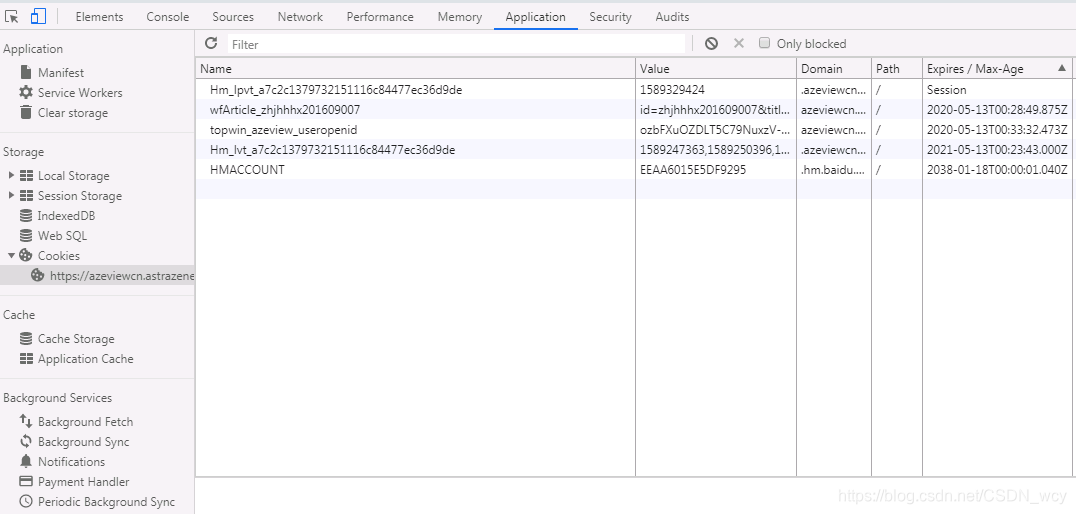Open the Audits tab
The height and width of the screenshot is (514, 1076).
(672, 17)
